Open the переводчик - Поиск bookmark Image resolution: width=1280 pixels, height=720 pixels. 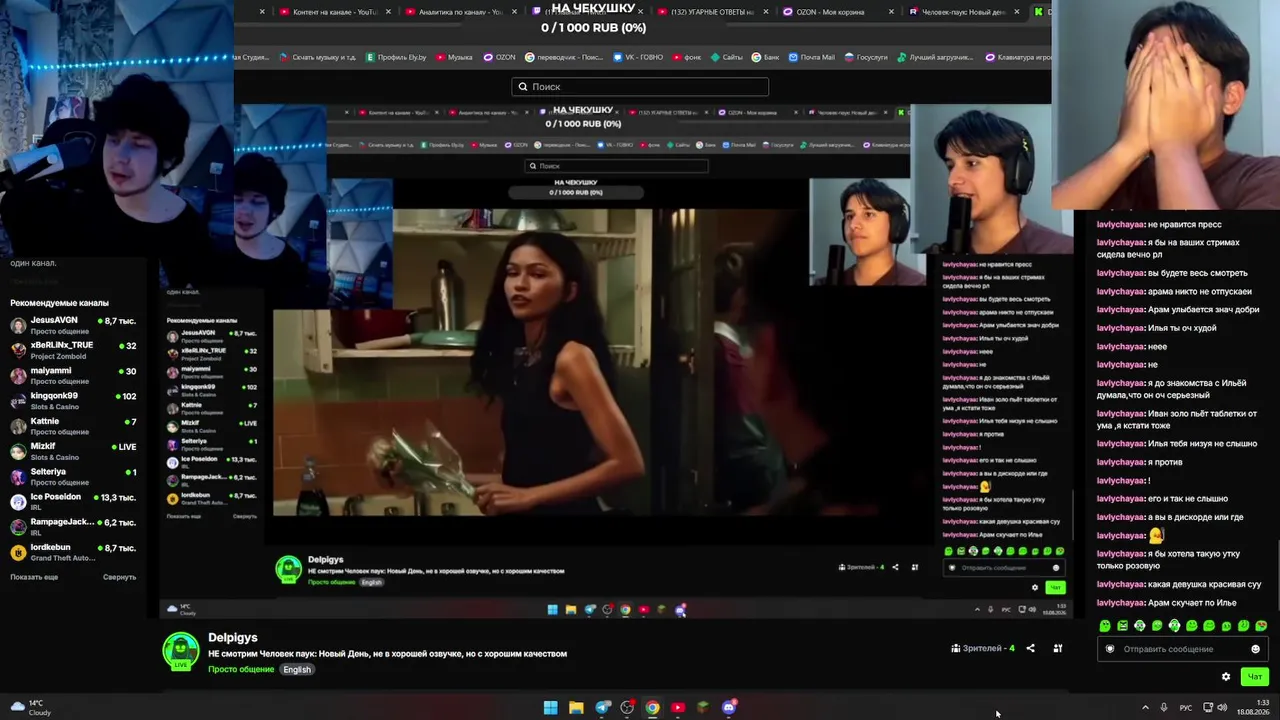point(566,57)
